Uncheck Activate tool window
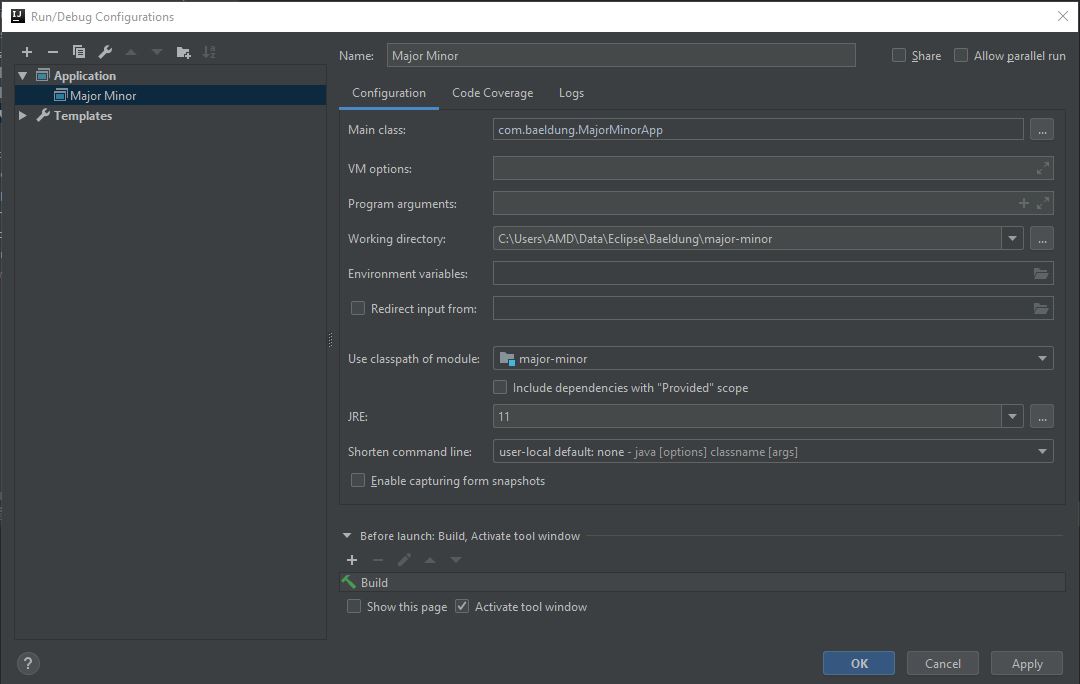Screen dimensions: 1080x684 point(461,606)
